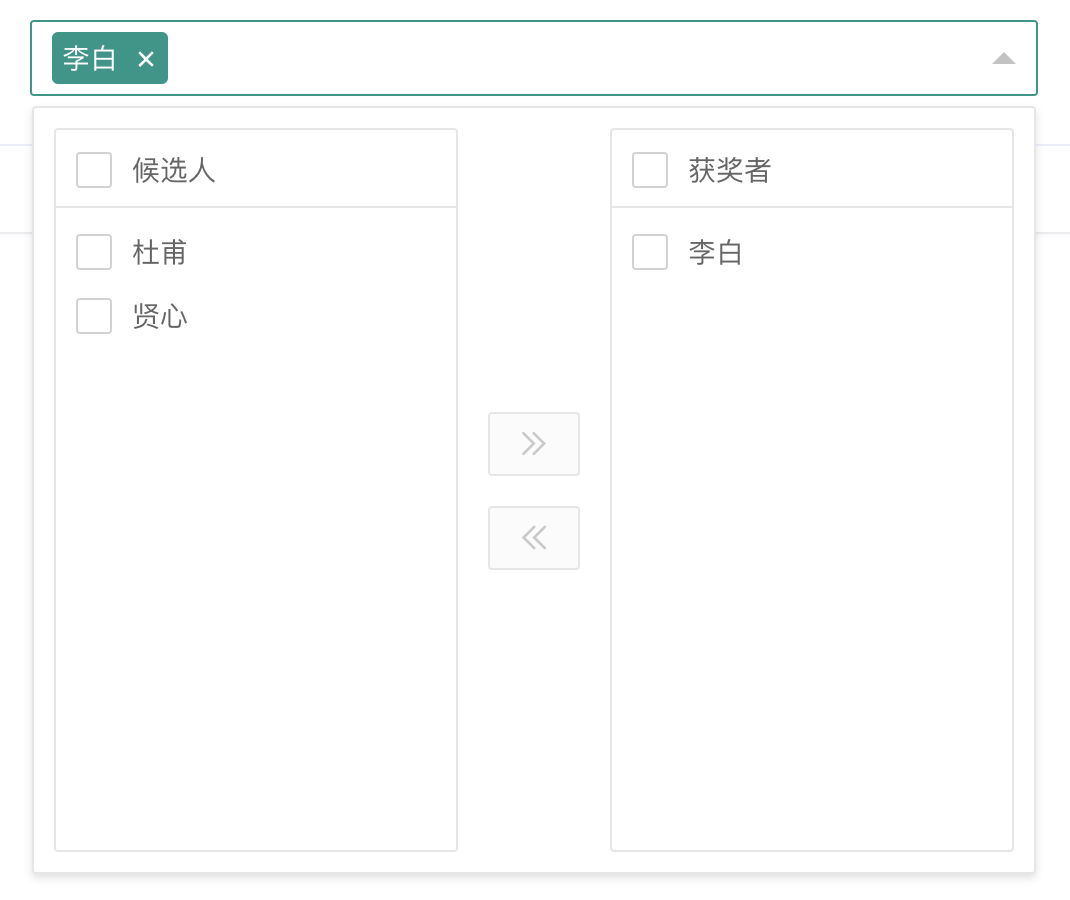Check the 获奖者 select-all checkbox

650,170
